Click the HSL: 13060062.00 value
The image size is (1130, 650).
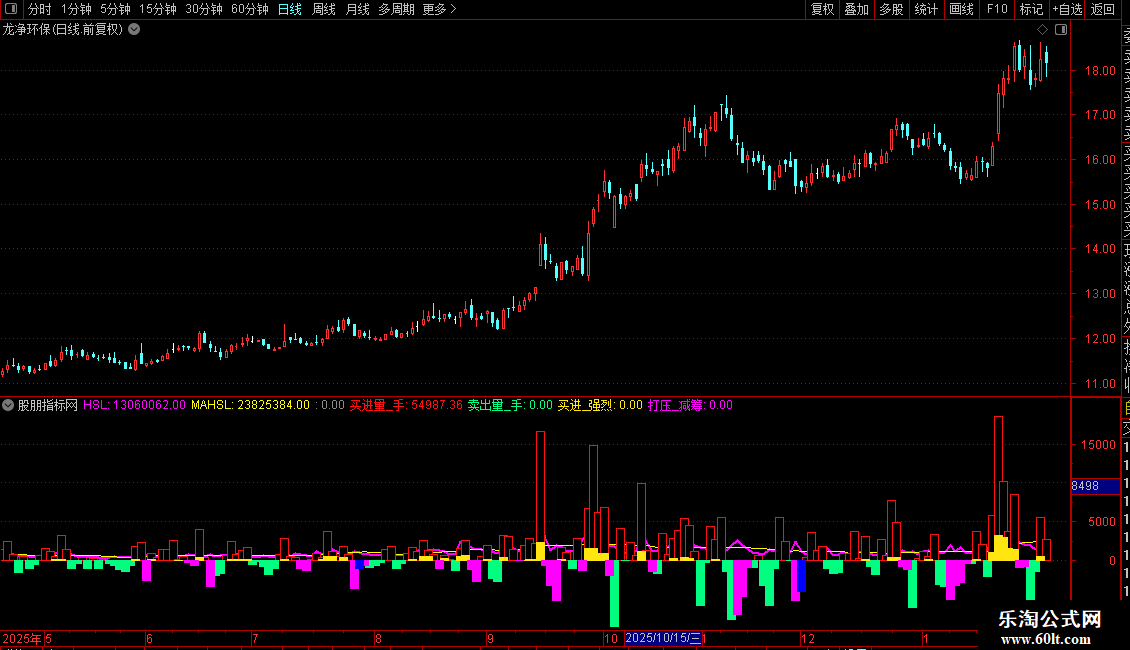coord(134,405)
